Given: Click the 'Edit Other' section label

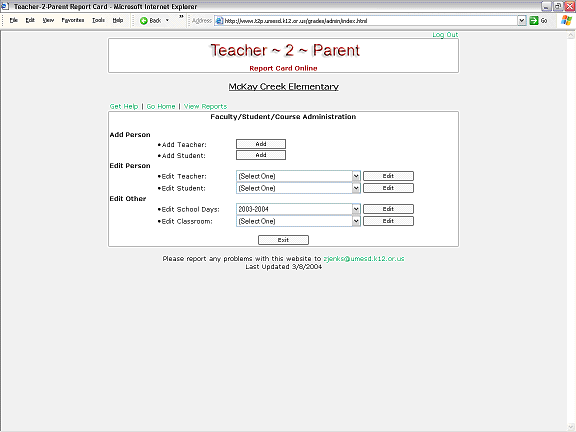Looking at the screenshot, I should point(128,199).
